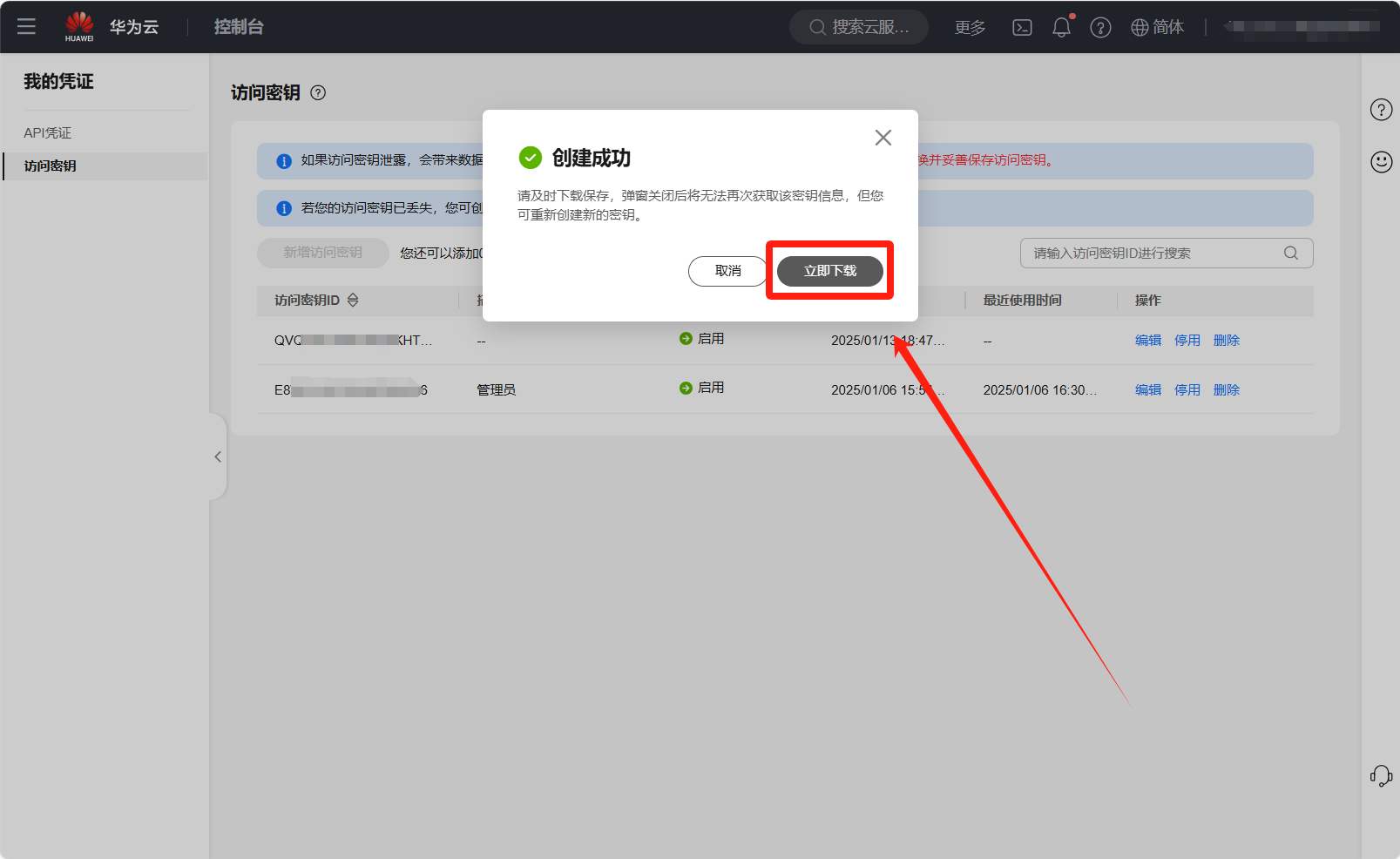
Task: Click 停用 for the first access key
Action: [x=1187, y=341]
